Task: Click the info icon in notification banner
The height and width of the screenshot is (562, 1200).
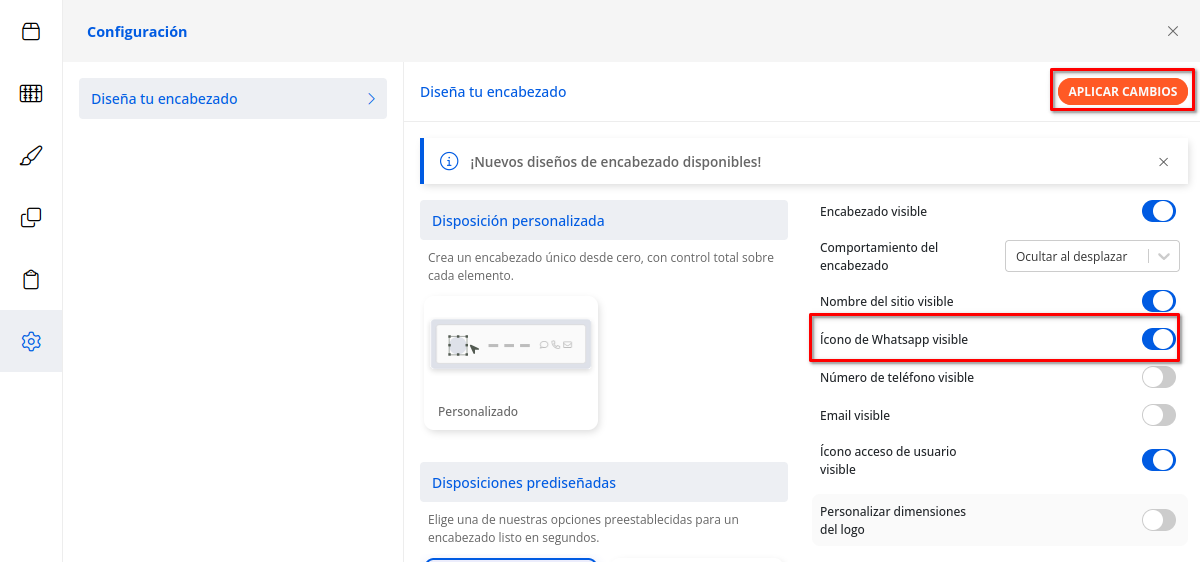Action: (x=449, y=162)
